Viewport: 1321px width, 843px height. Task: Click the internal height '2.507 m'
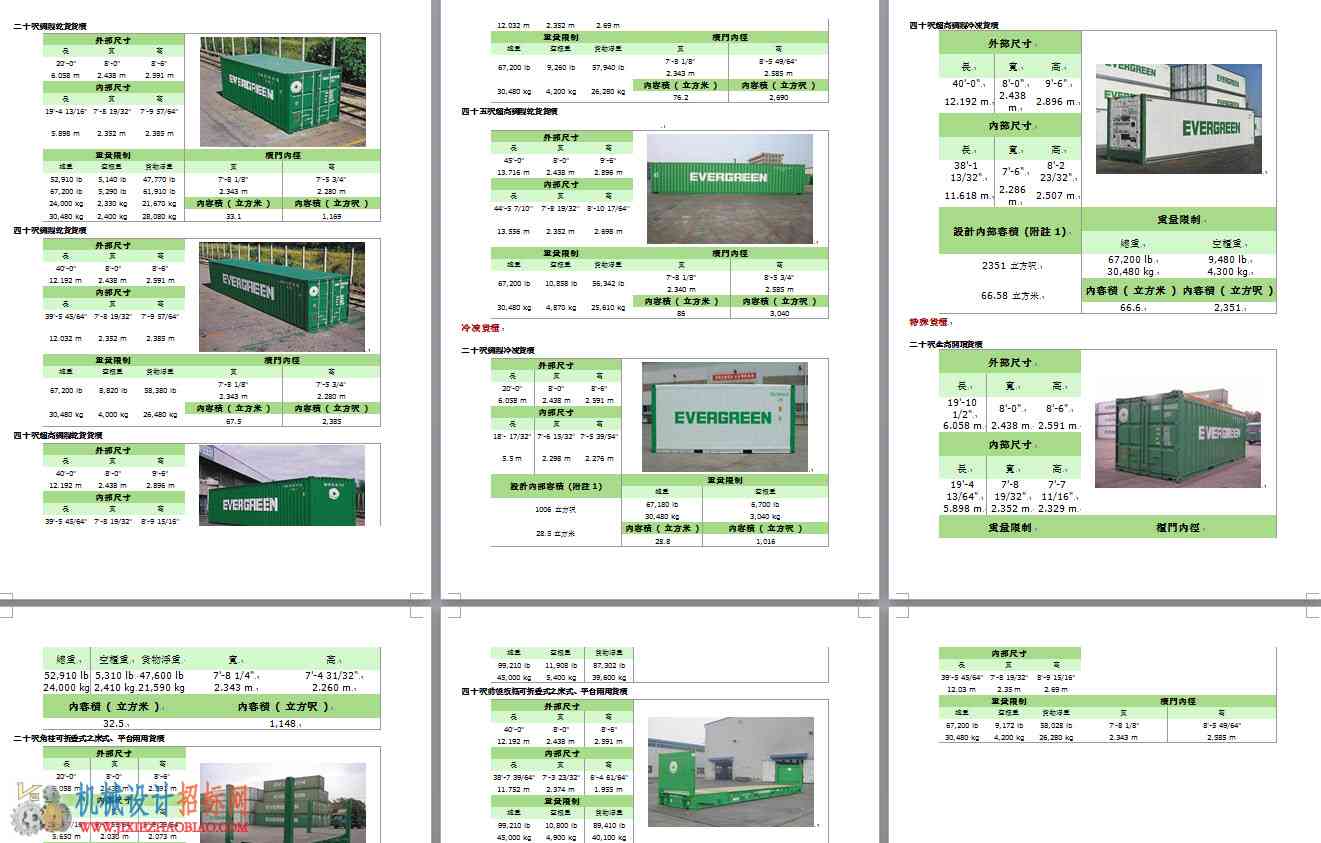click(x=1056, y=196)
